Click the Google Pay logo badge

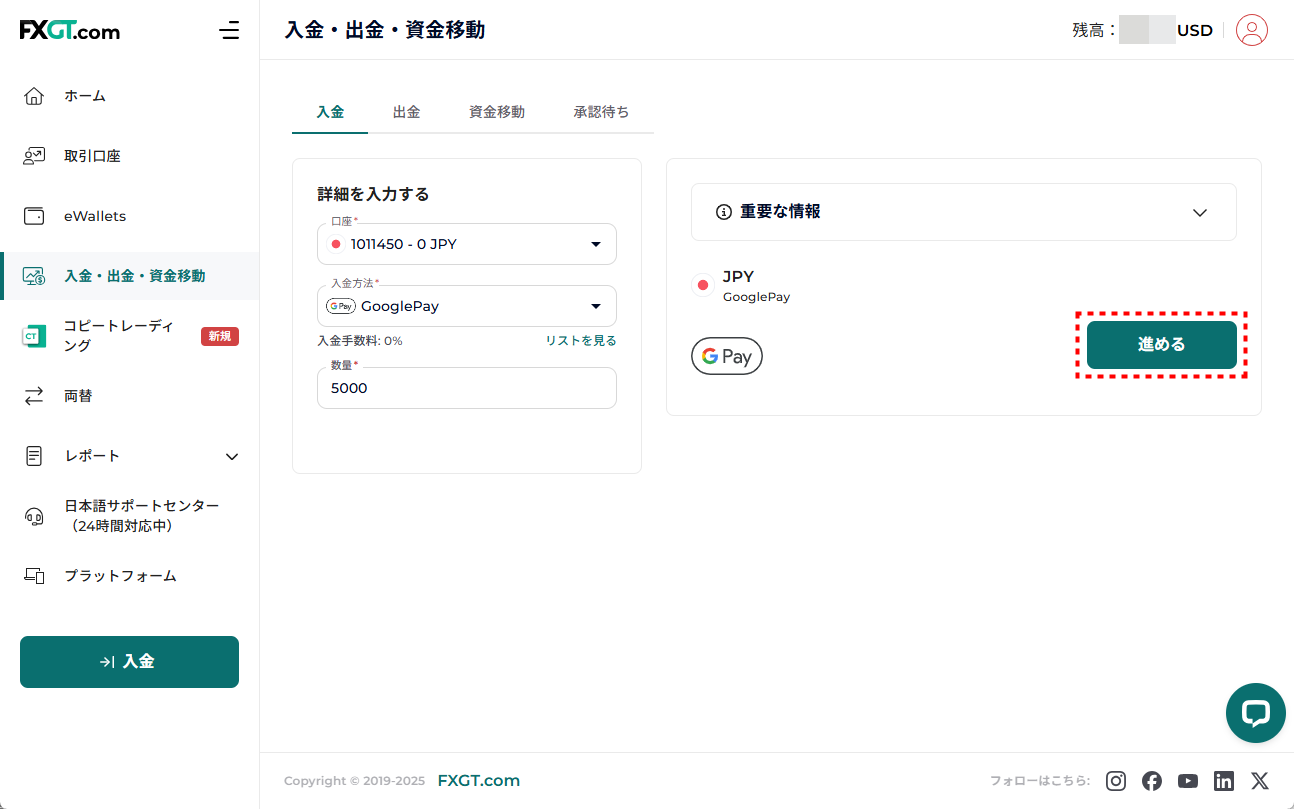click(x=727, y=356)
